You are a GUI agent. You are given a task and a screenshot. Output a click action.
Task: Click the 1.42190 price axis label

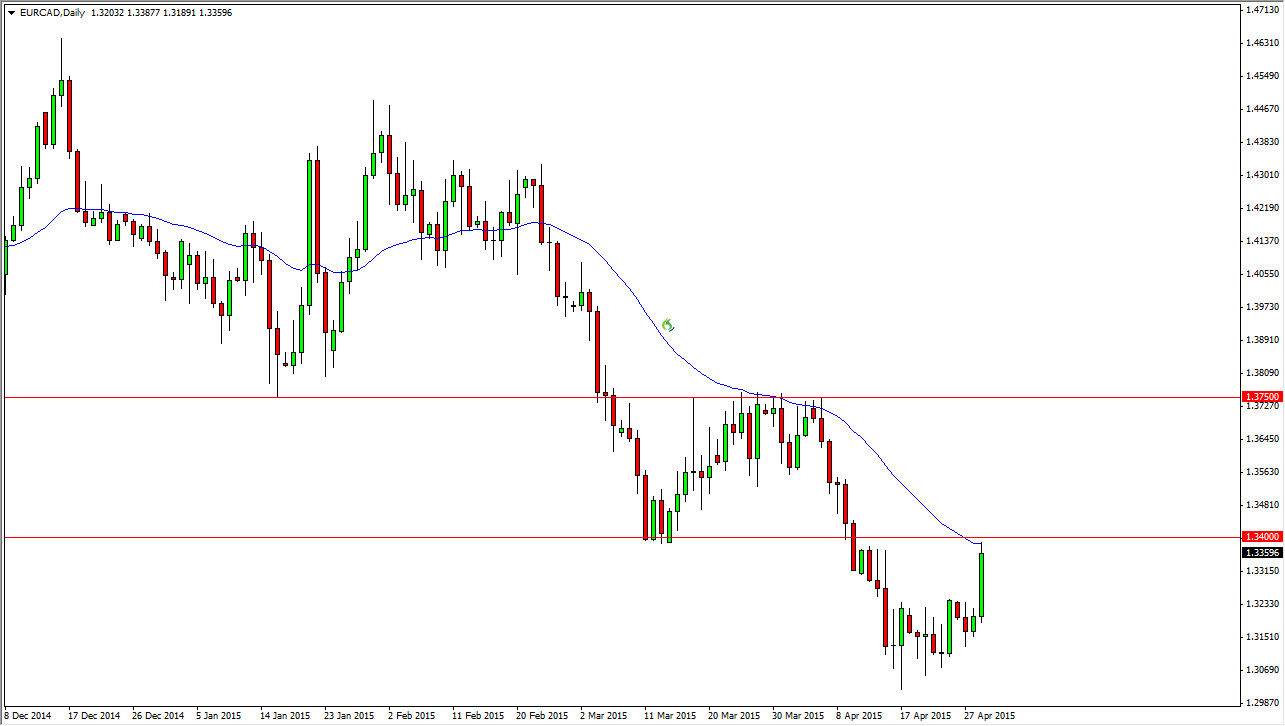click(x=1264, y=208)
